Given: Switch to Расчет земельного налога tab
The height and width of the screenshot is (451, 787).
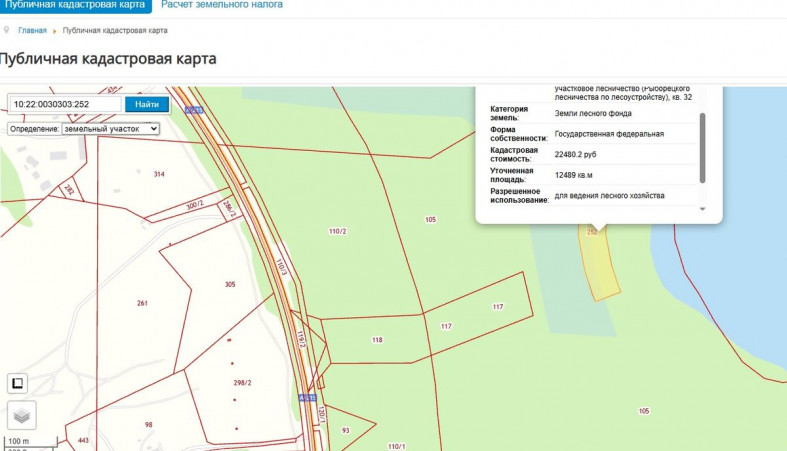Looking at the screenshot, I should pyautogui.click(x=222, y=5).
